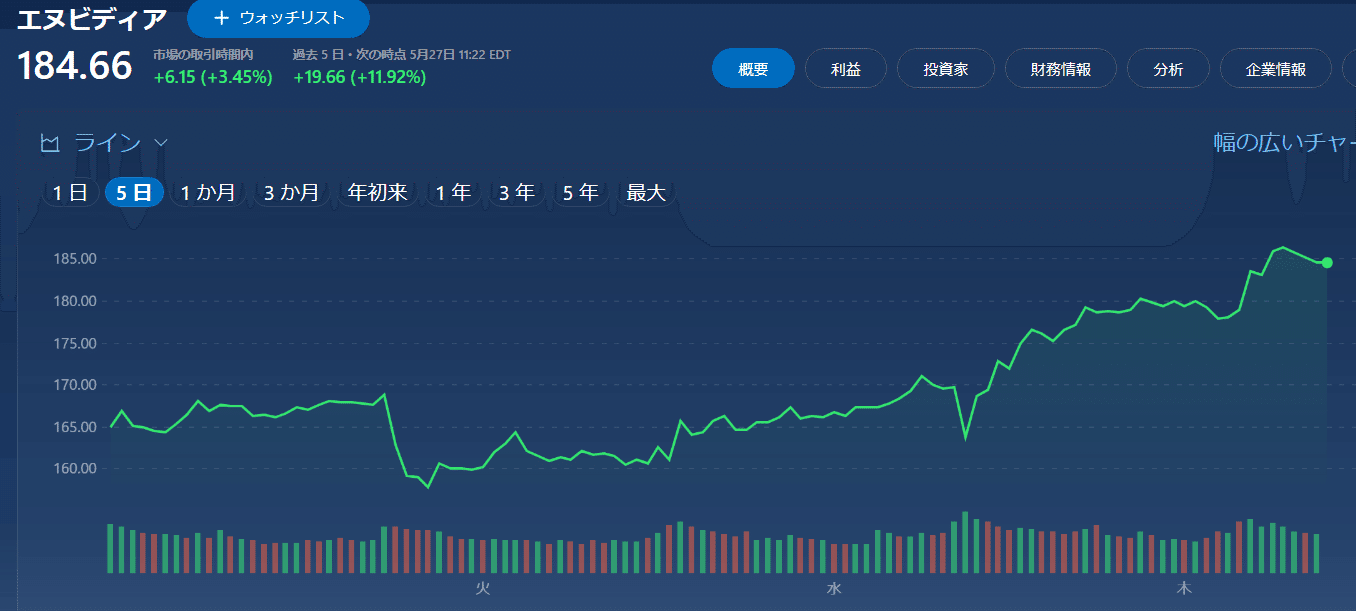Choose the 1年 range option

[453, 193]
